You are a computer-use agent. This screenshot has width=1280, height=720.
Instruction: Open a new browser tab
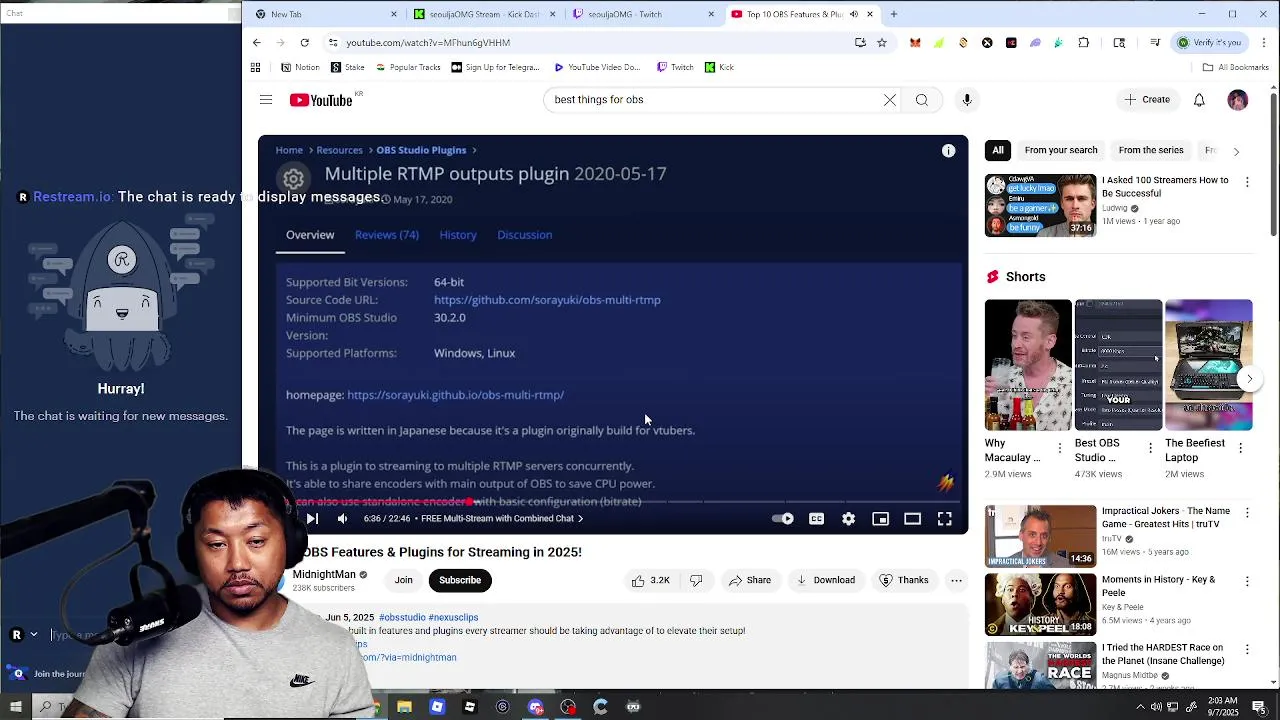(894, 14)
